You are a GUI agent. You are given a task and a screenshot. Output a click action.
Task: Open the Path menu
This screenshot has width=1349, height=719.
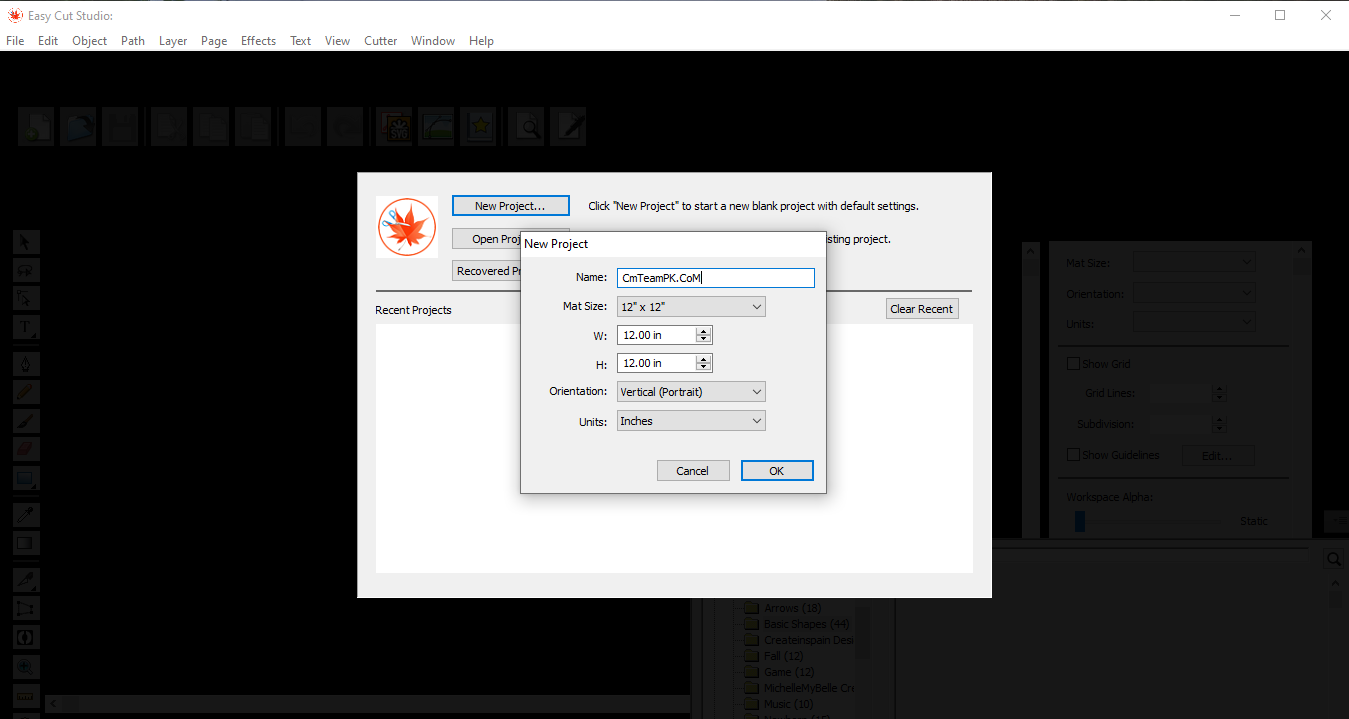tap(133, 41)
